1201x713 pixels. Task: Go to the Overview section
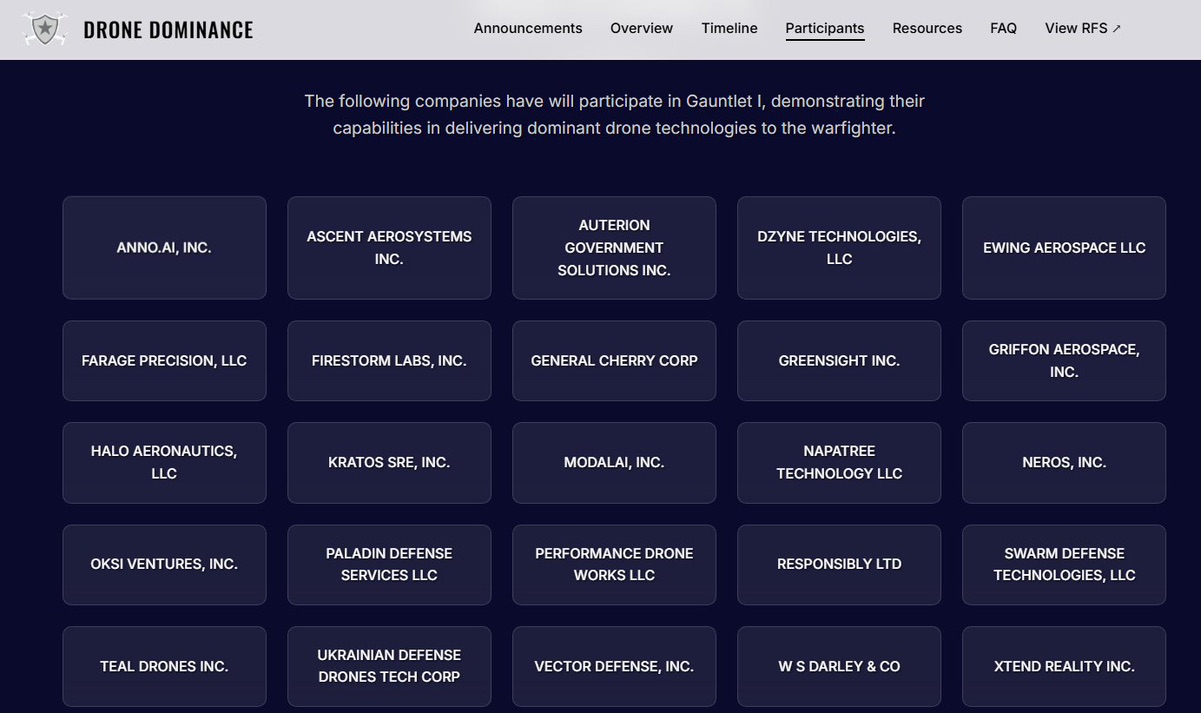[x=642, y=28]
